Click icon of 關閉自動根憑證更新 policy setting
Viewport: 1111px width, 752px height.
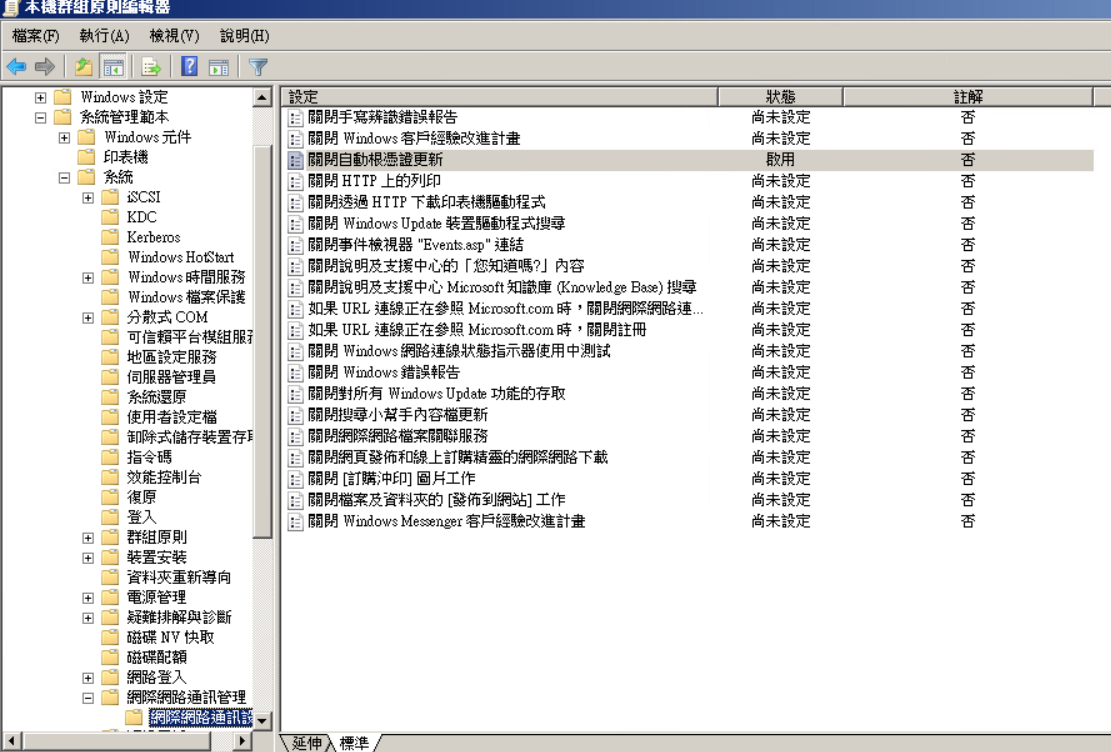[295, 160]
